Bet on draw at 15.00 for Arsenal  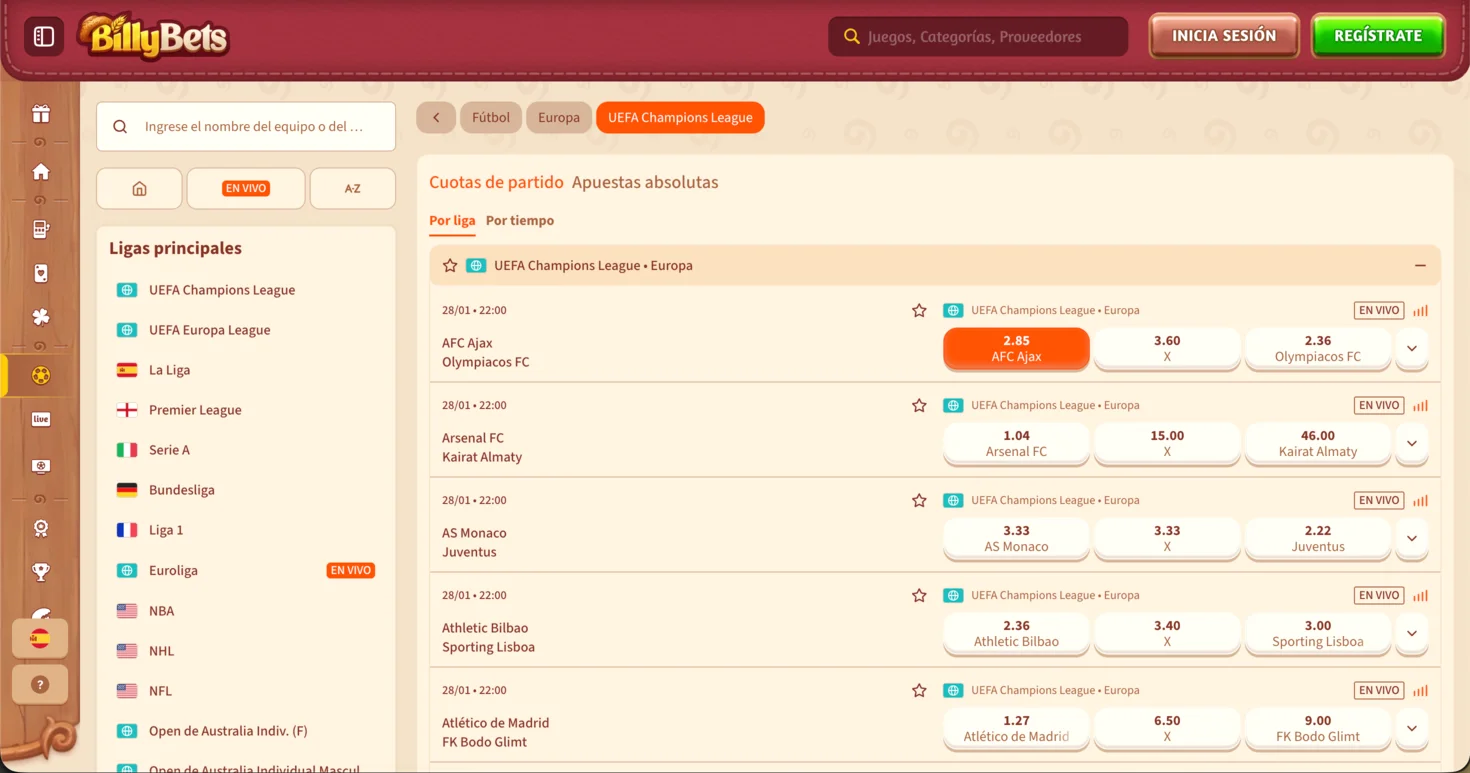point(1167,444)
